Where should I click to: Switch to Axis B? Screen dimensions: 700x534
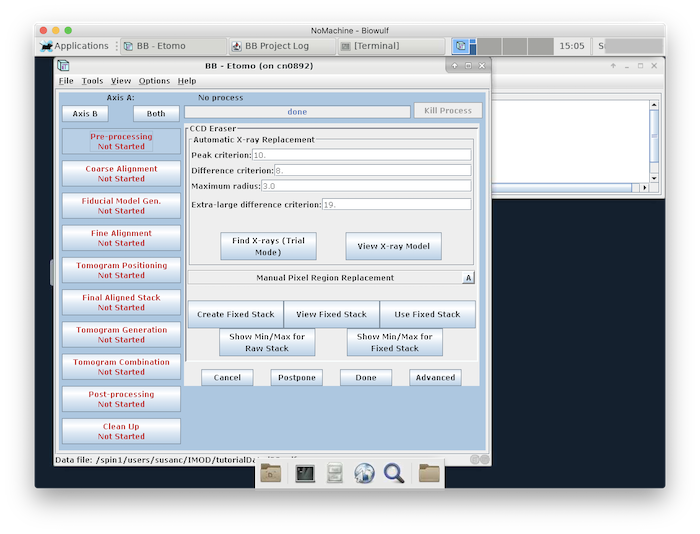point(85,114)
